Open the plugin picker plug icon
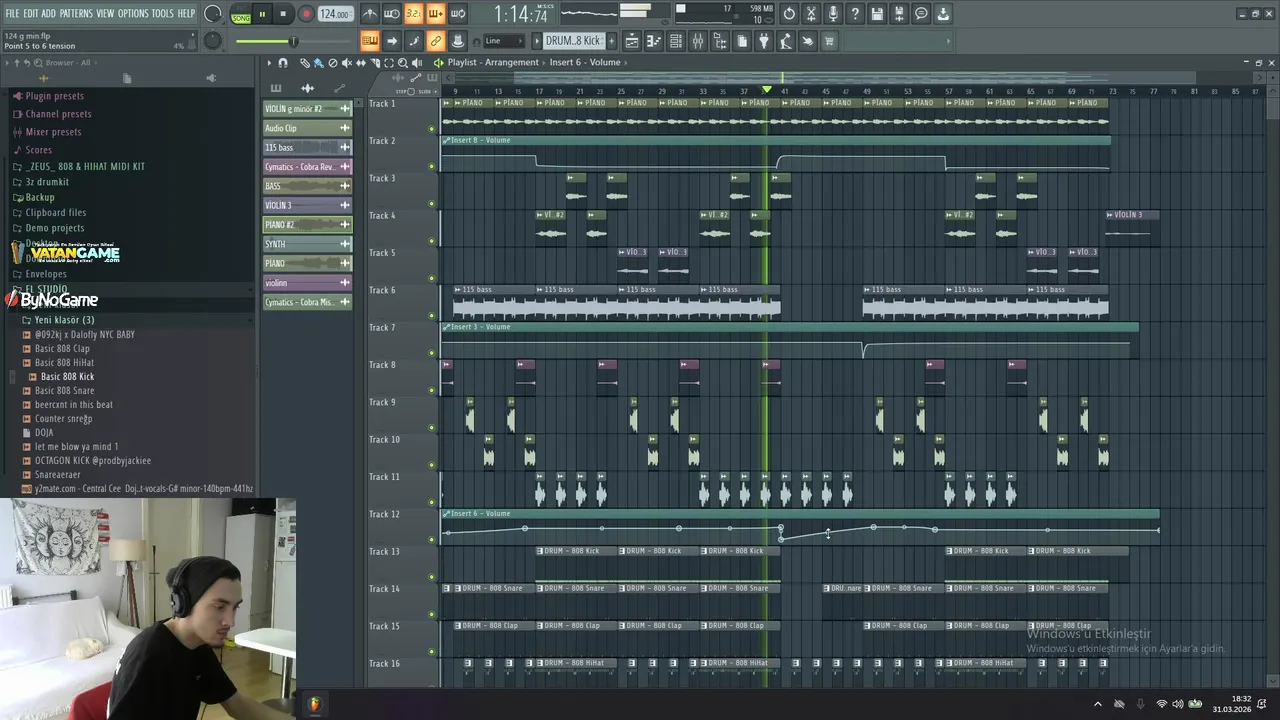 pyautogui.click(x=764, y=41)
